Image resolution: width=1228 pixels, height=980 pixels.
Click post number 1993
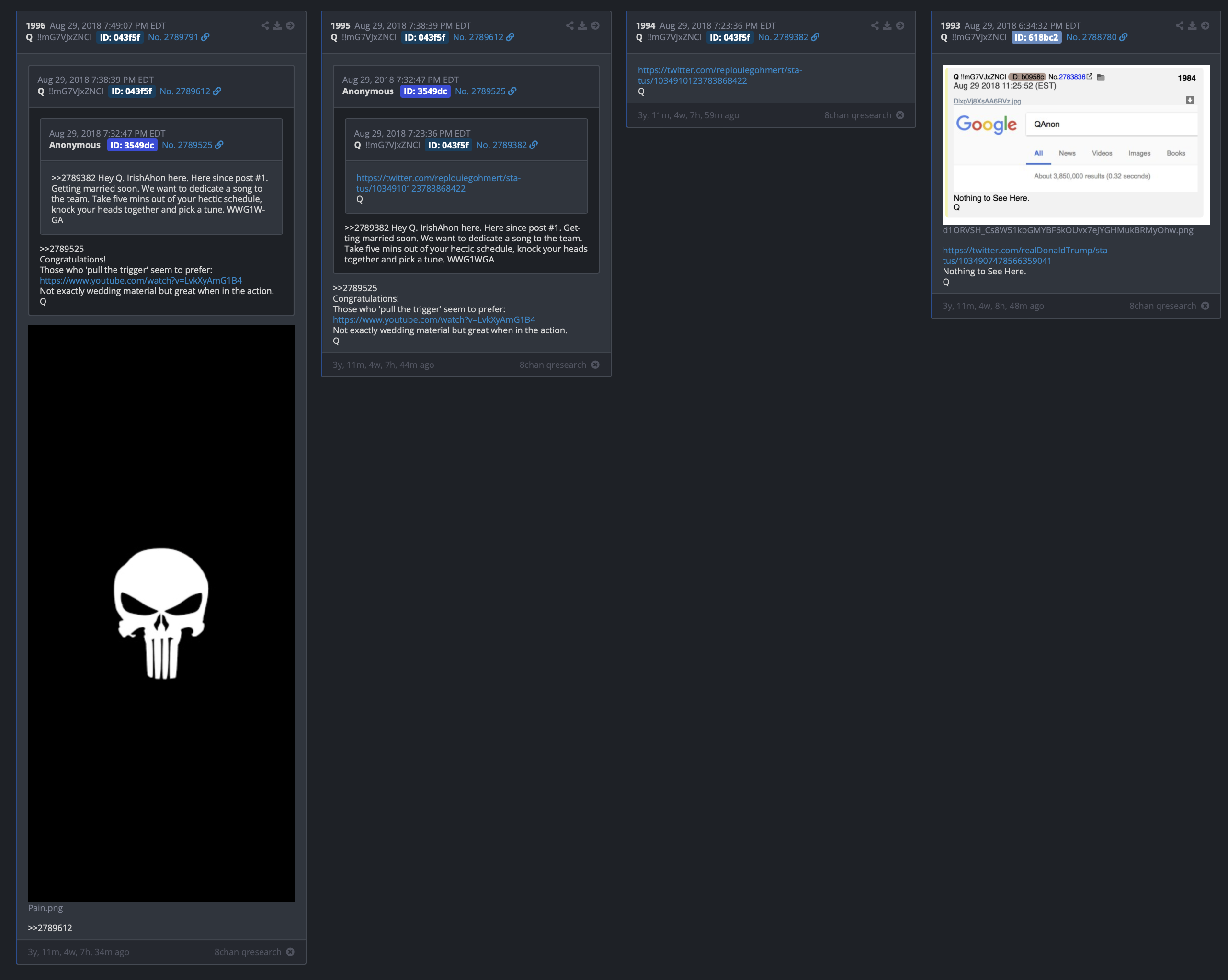[950, 26]
